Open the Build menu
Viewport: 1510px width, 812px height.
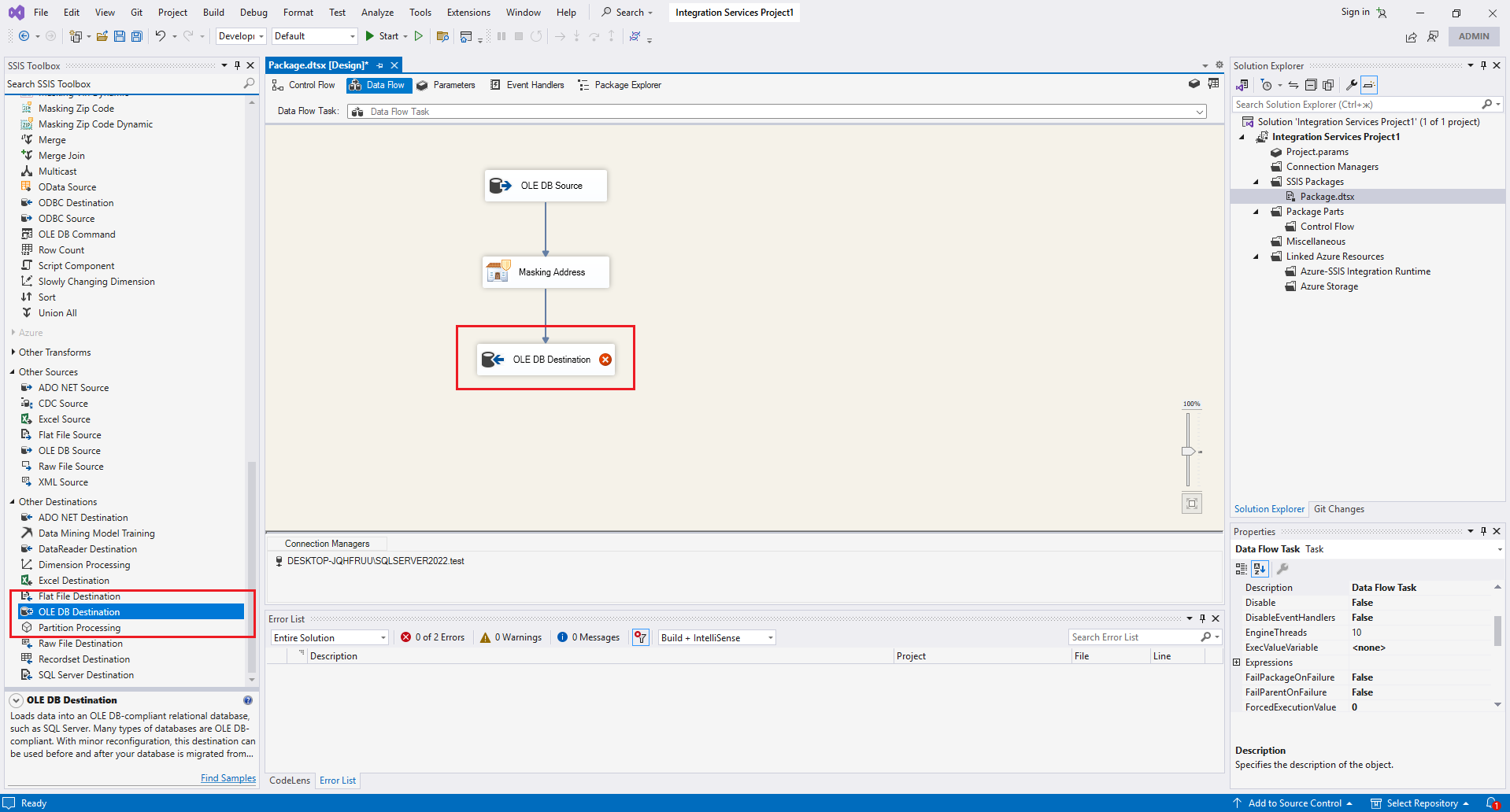(x=213, y=13)
